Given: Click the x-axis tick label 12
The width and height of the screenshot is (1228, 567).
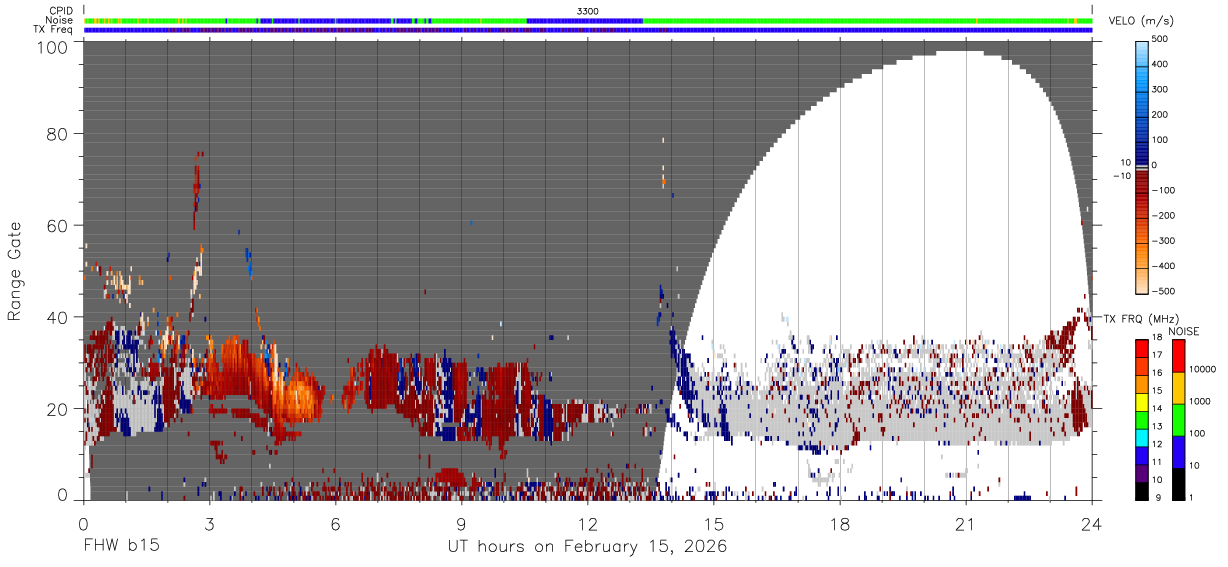Looking at the screenshot, I should pos(588,523).
